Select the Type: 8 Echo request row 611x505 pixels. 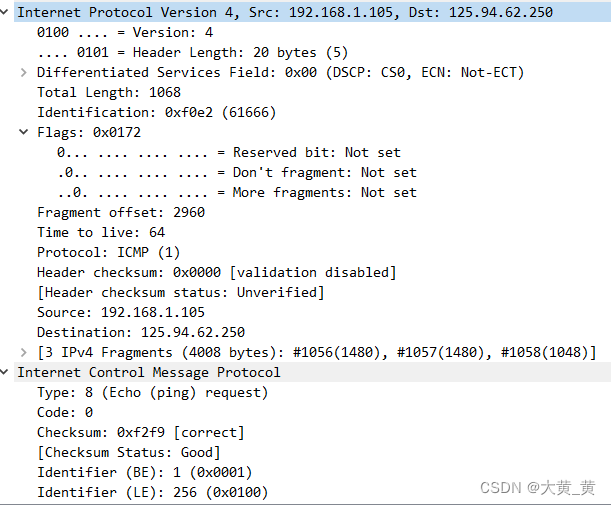point(144,392)
